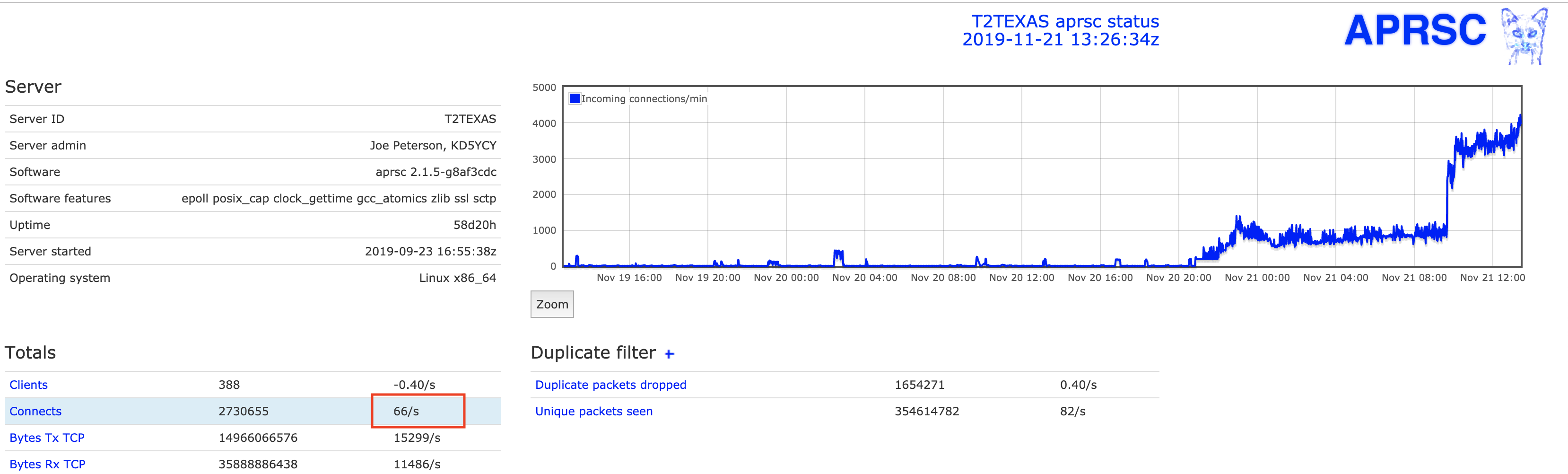
Task: Click graph axis label Nov 21 00:00
Action: (1257, 277)
